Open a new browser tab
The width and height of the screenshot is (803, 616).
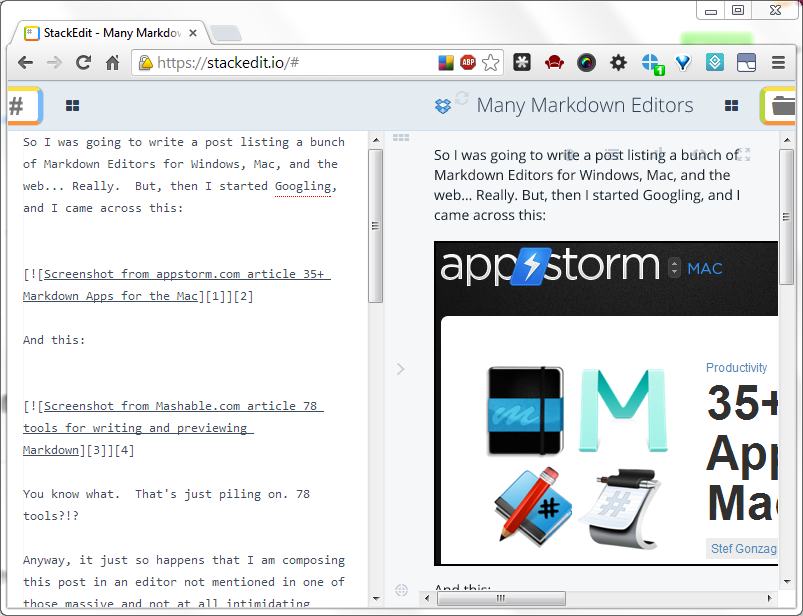[226, 34]
